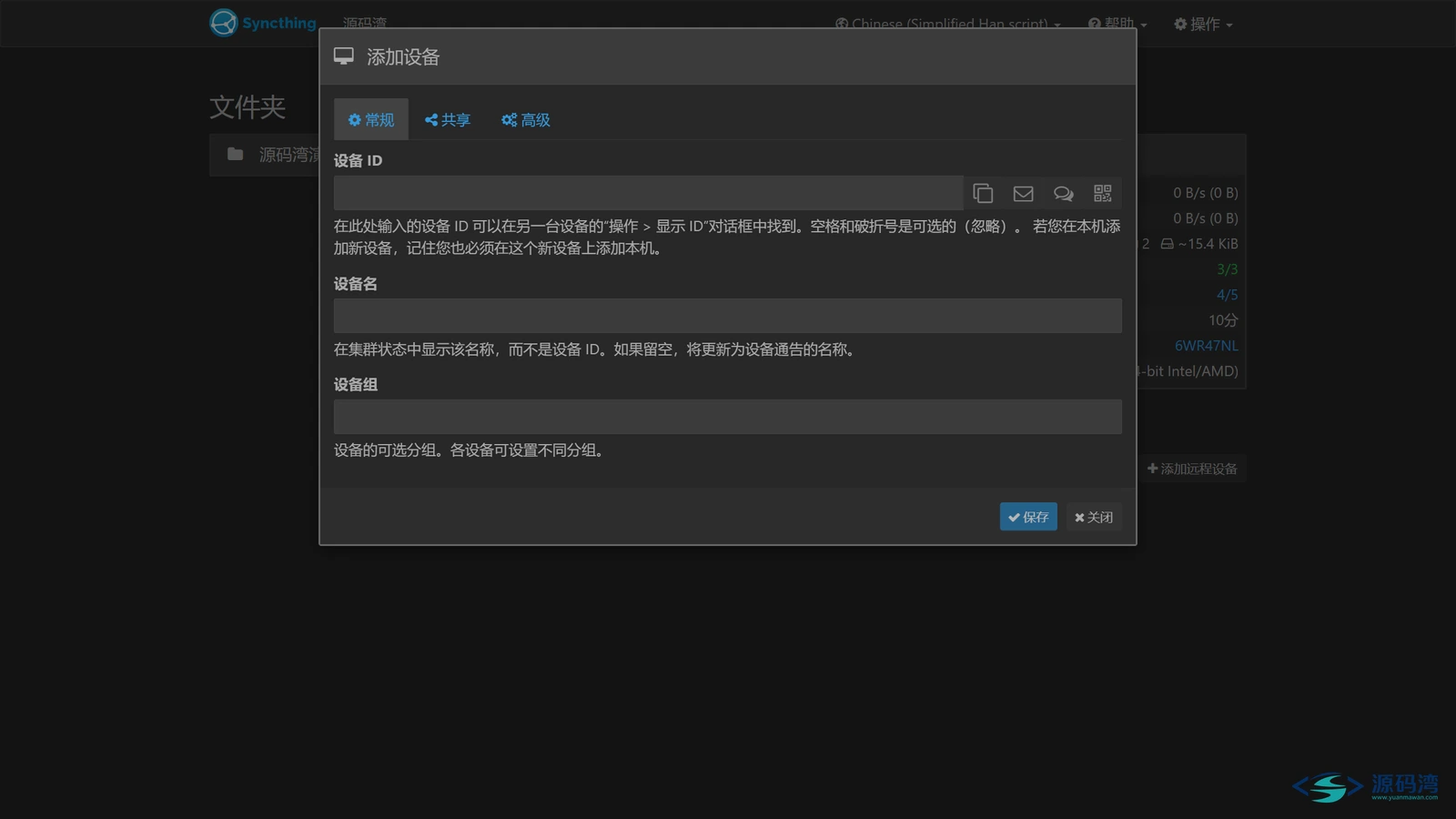This screenshot has width=1456, height=819.
Task: Open the 共享 tab
Action: (448, 120)
